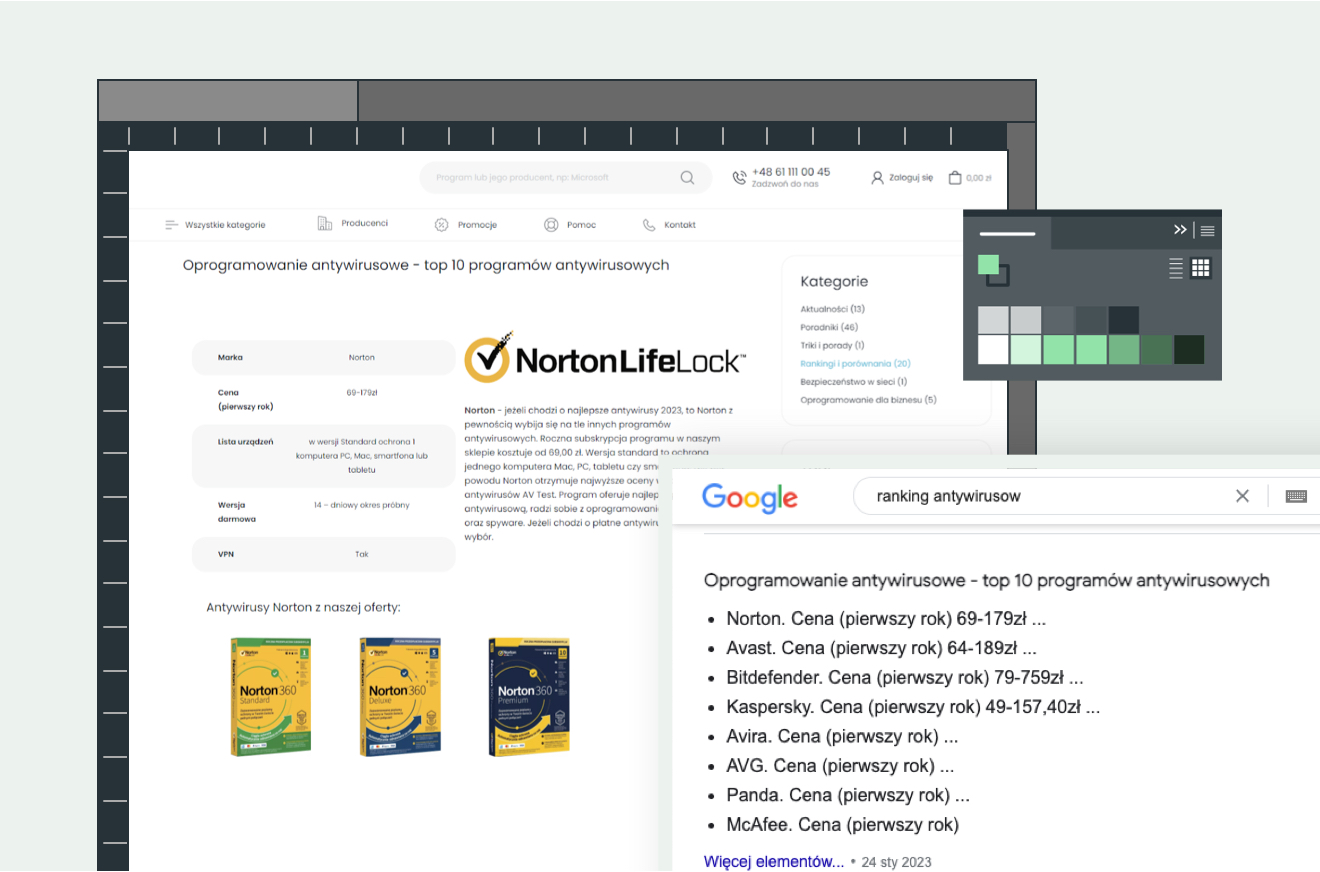
Task: Click the Wersja darmowa table row
Action: pyautogui.click(x=323, y=512)
